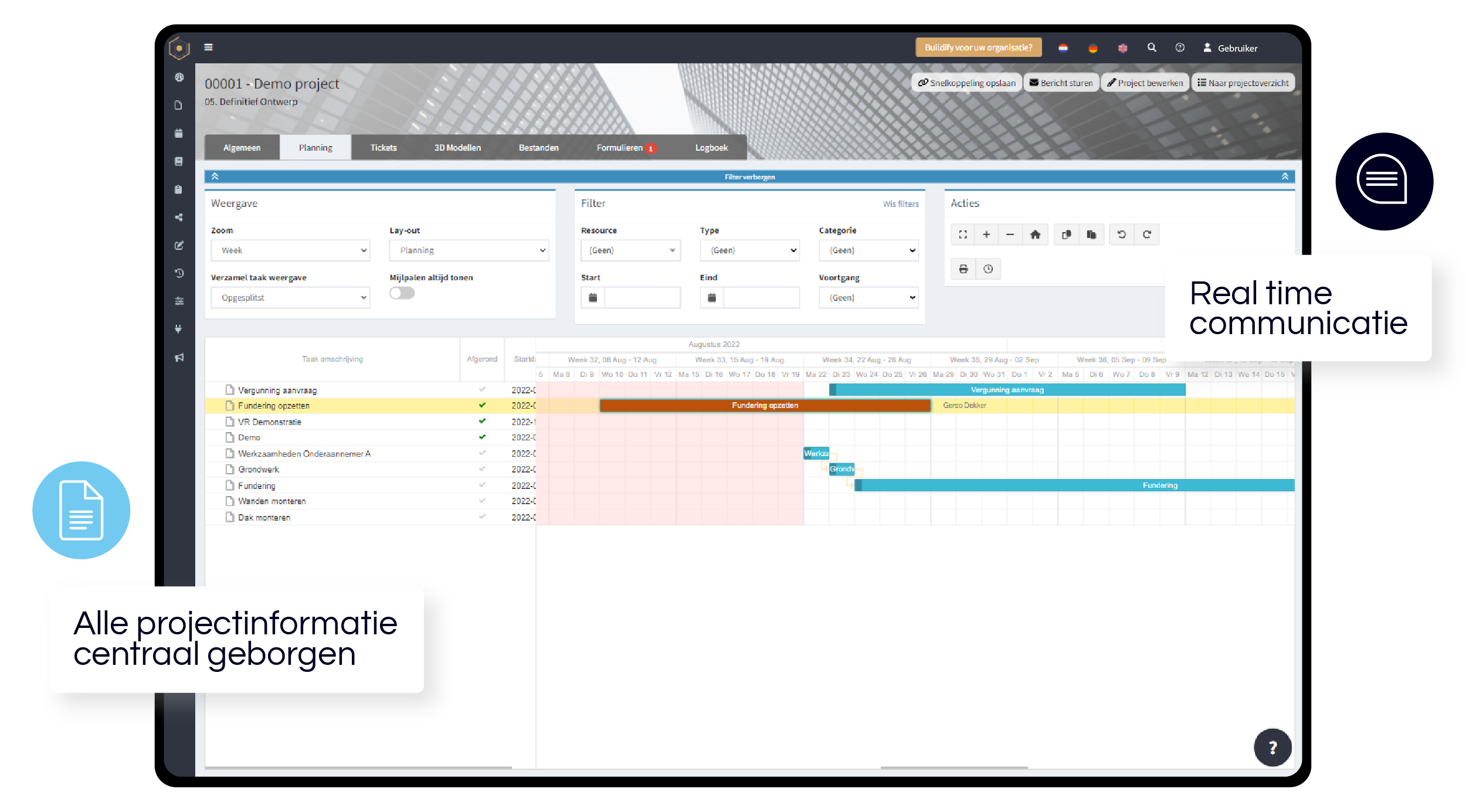Collapse the filter panel via the double chevron
This screenshot has height=812, width=1466.
coord(215,176)
